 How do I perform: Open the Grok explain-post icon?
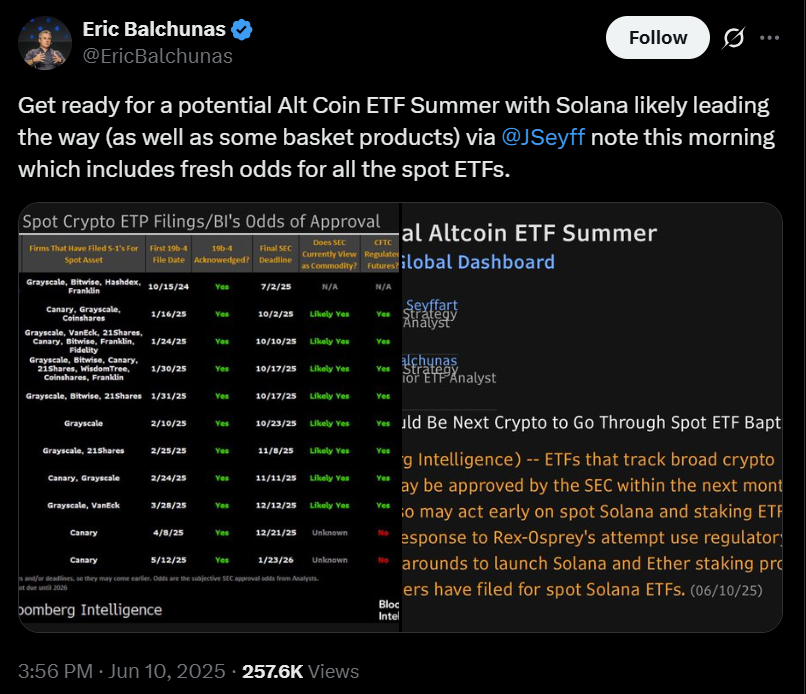point(732,38)
